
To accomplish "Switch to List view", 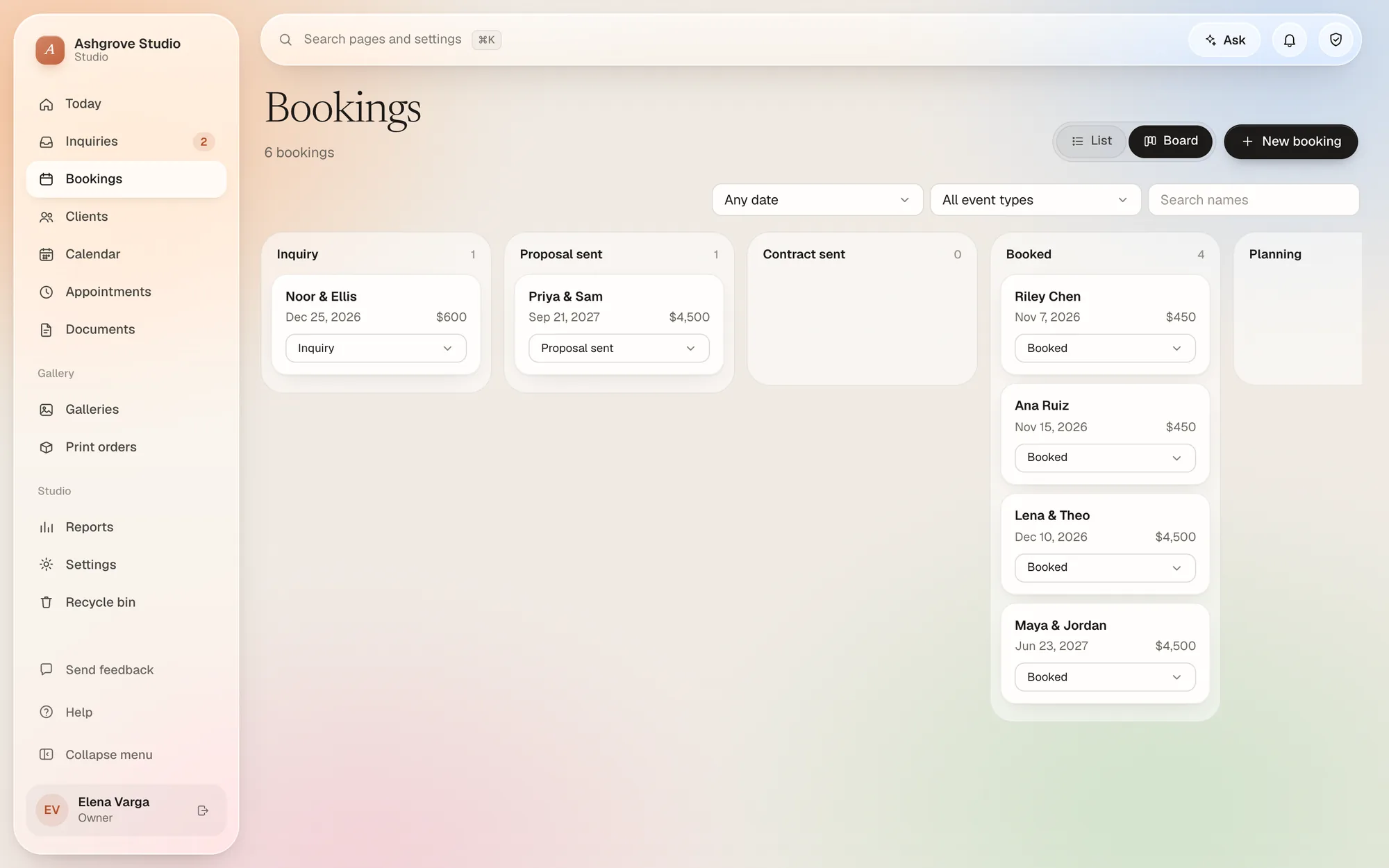I will (x=1092, y=141).
